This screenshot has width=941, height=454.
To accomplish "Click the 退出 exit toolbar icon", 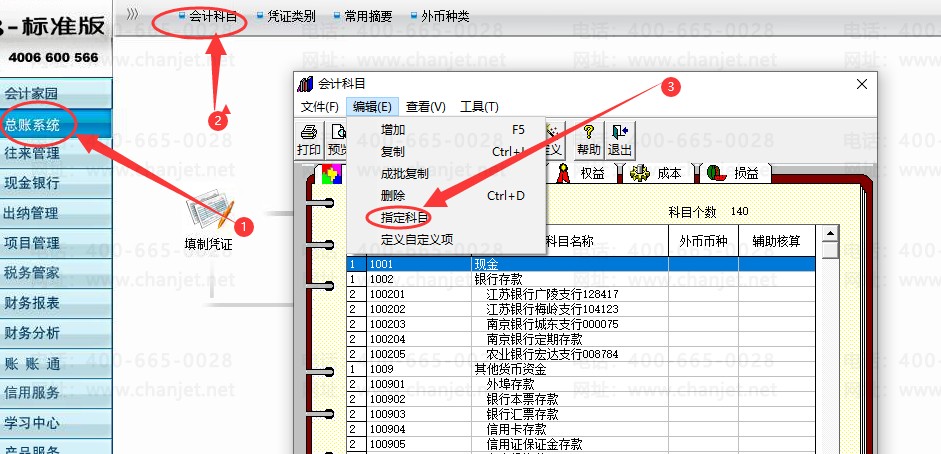I will click(619, 140).
